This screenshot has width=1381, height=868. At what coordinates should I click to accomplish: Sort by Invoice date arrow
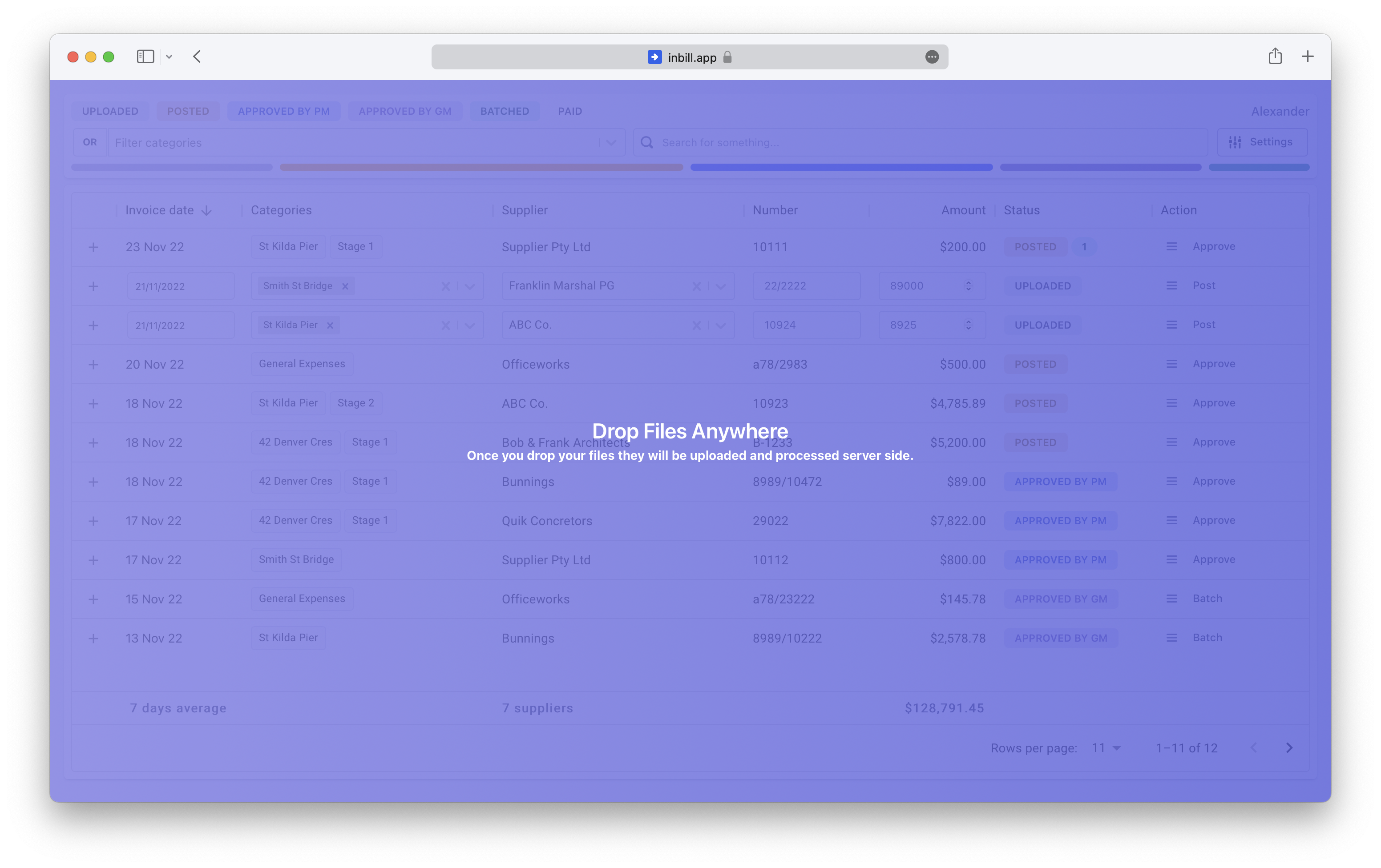point(207,210)
